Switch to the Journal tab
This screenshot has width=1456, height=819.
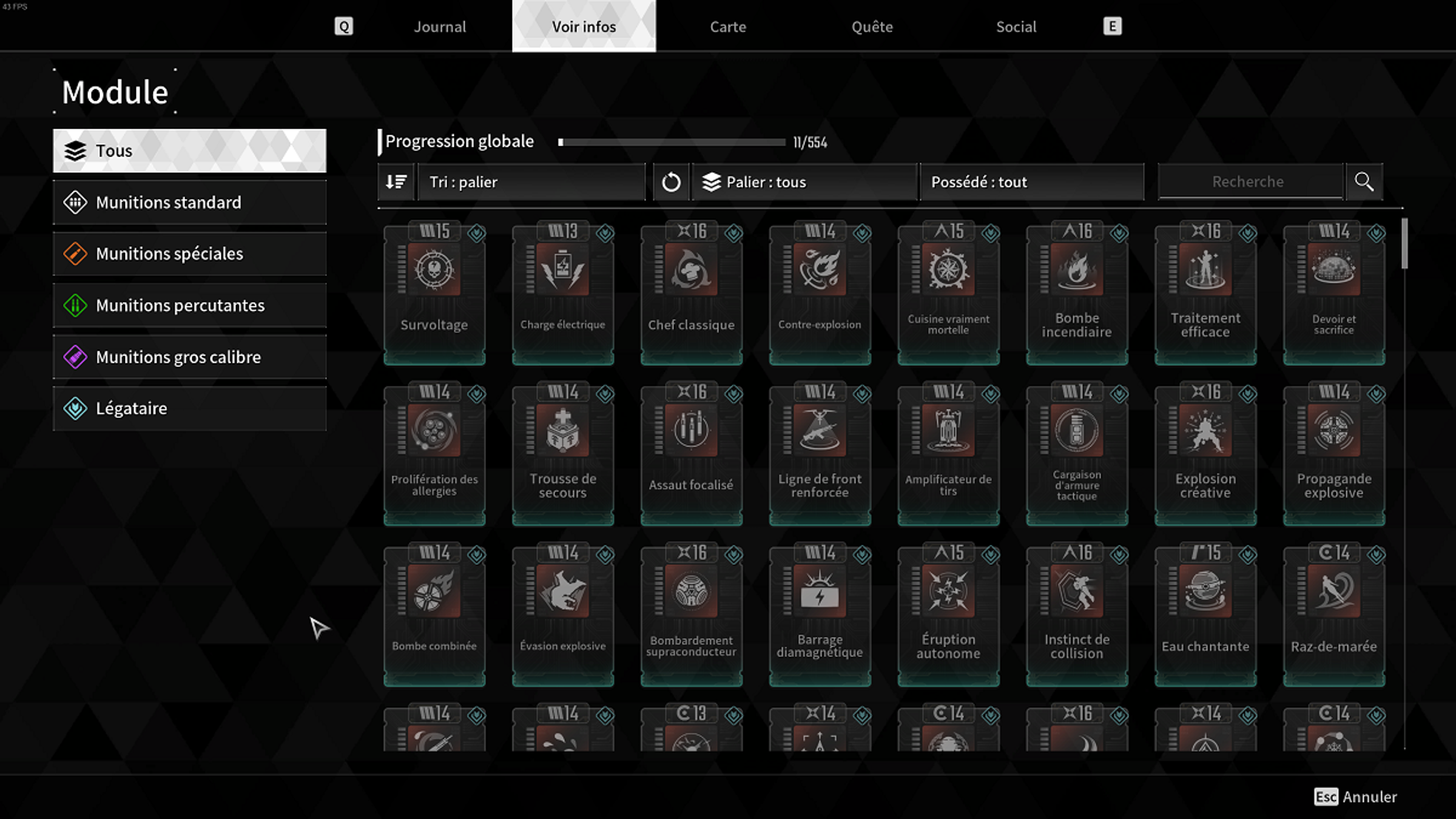(x=440, y=26)
